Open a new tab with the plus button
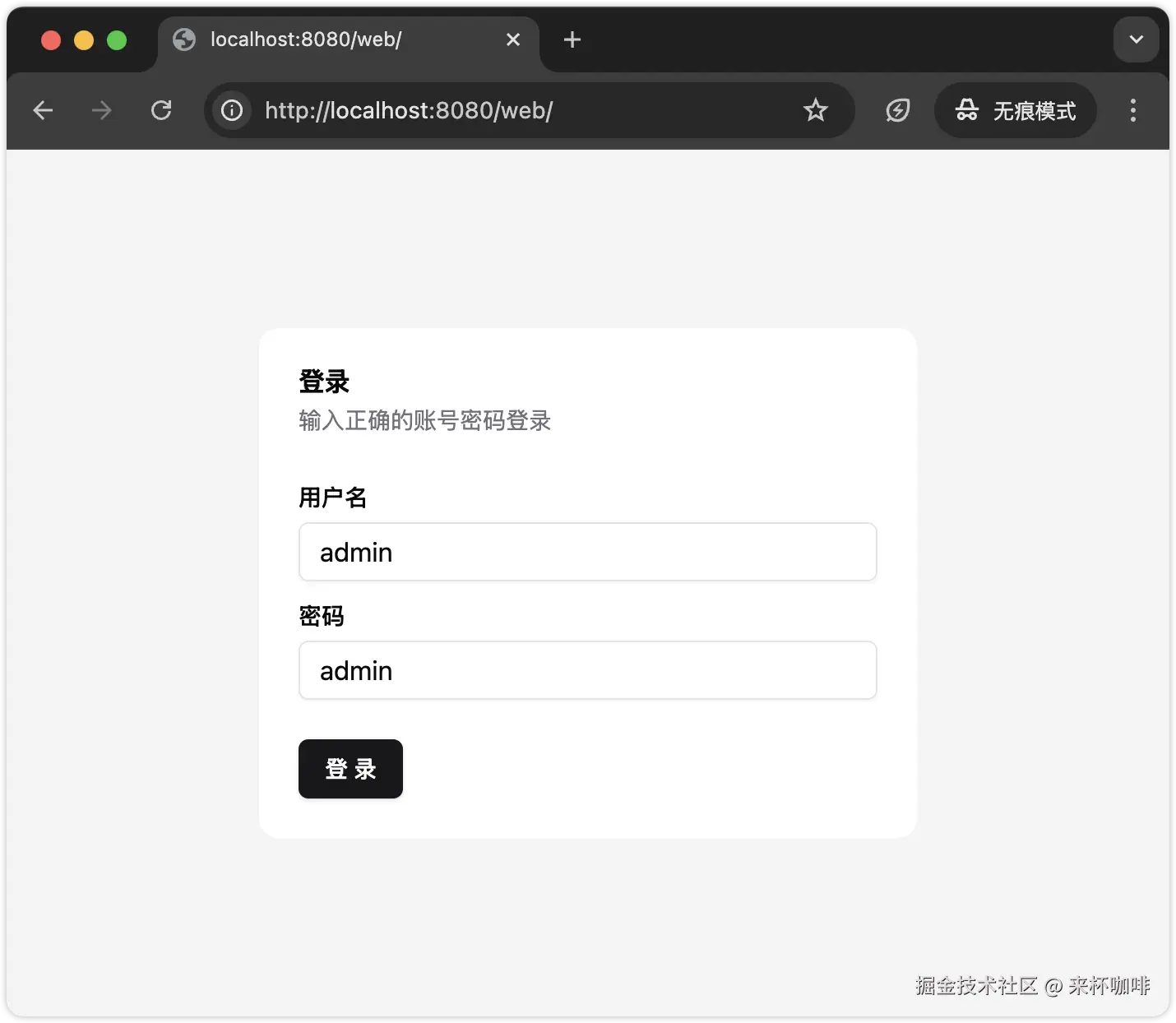The image size is (1176, 1023). [x=572, y=39]
